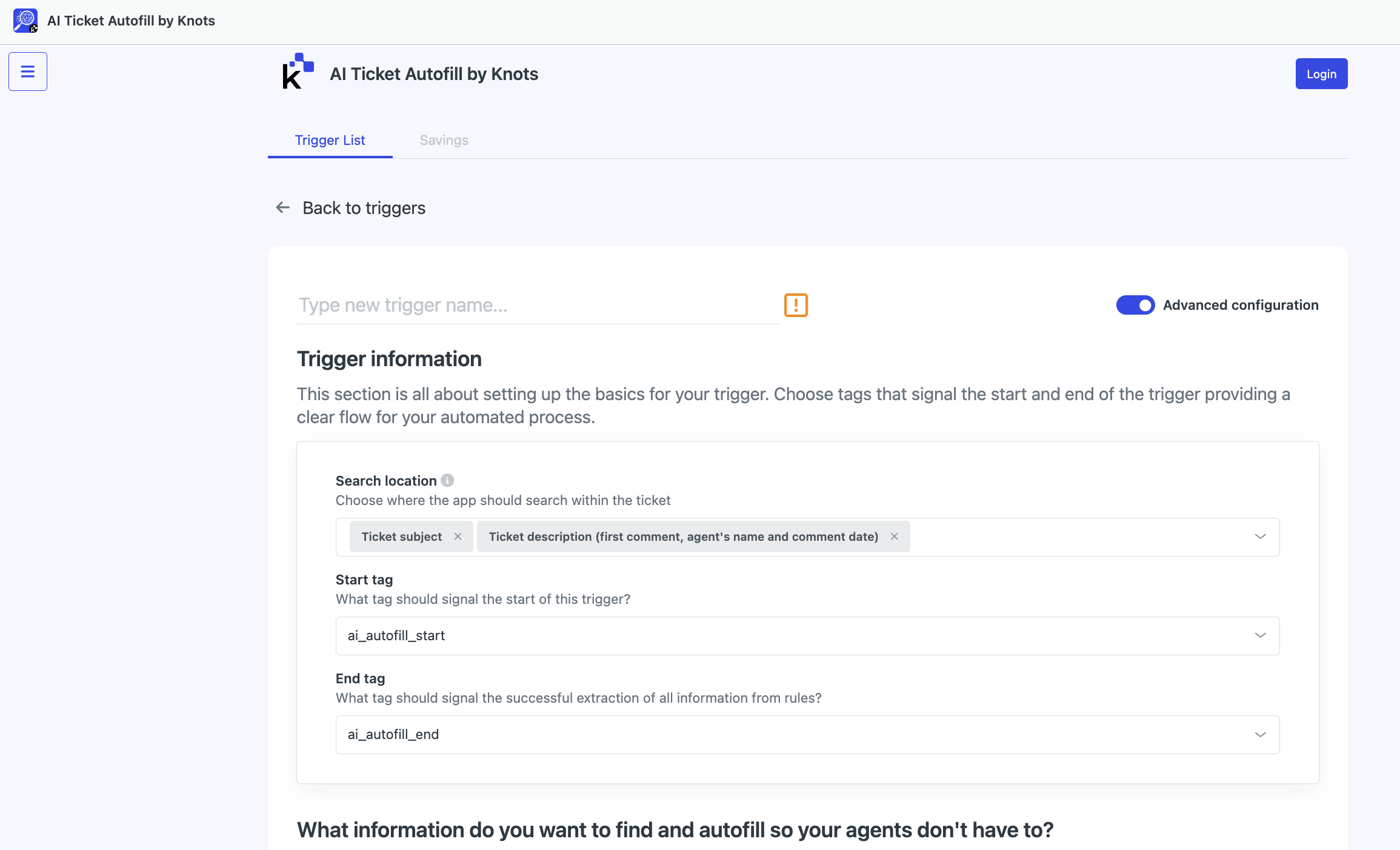This screenshot has width=1400, height=850.
Task: Click the Advanced configuration label
Action: (1241, 305)
